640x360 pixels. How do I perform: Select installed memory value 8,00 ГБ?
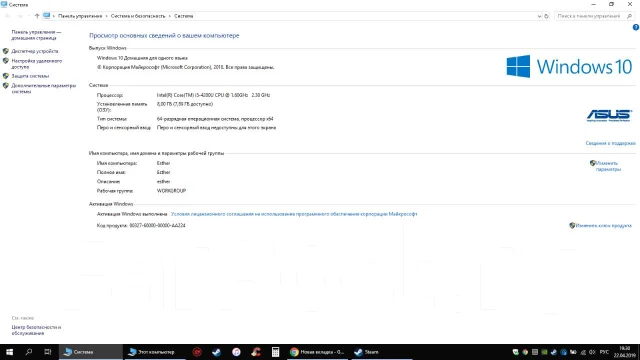(x=185, y=104)
